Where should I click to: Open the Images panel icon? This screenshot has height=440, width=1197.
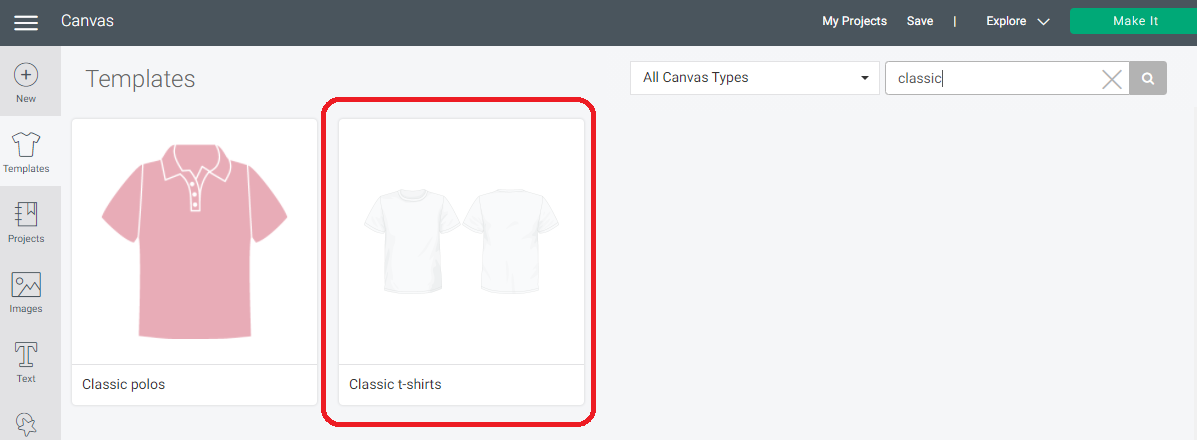[26, 284]
